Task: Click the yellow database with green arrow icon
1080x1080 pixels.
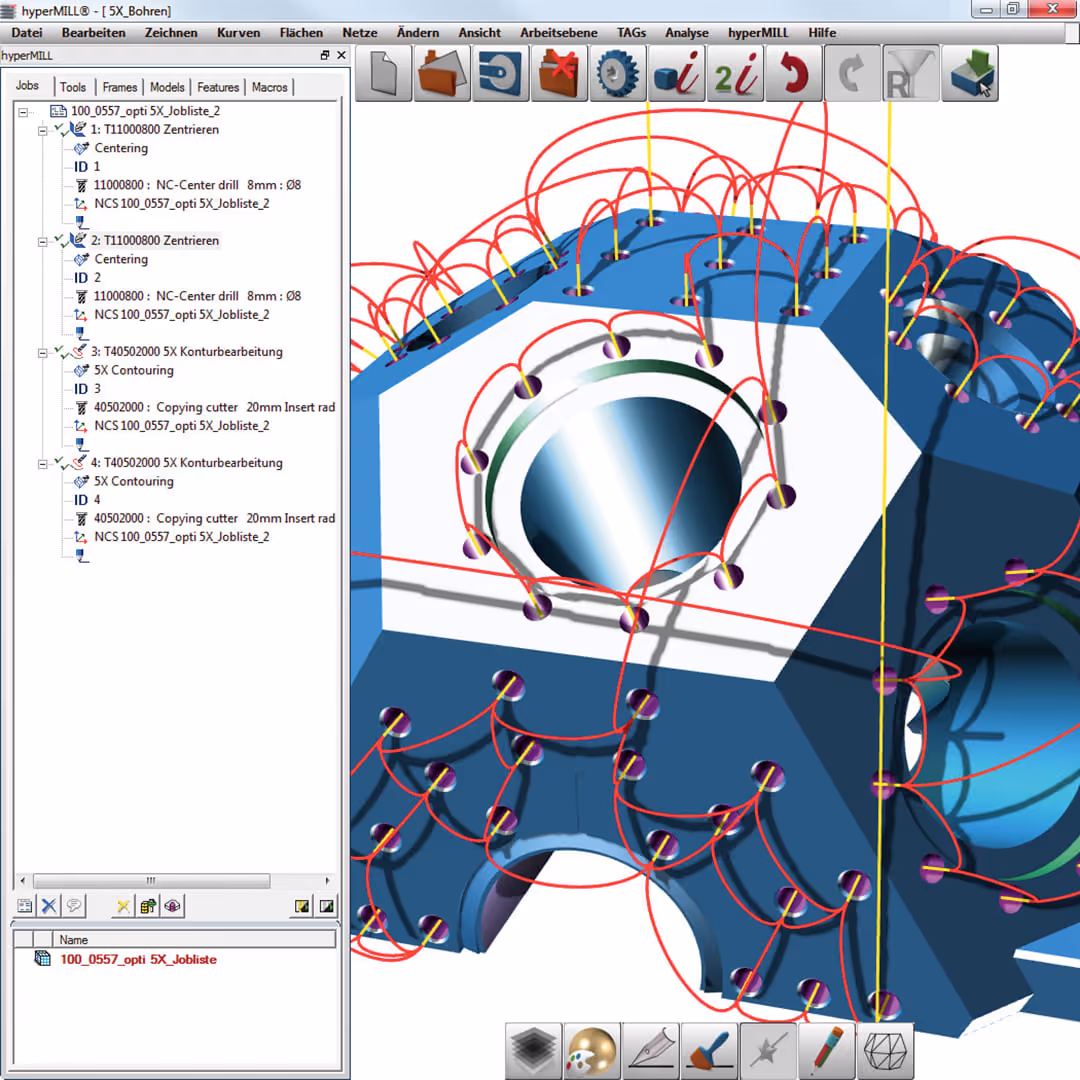Action: point(147,906)
